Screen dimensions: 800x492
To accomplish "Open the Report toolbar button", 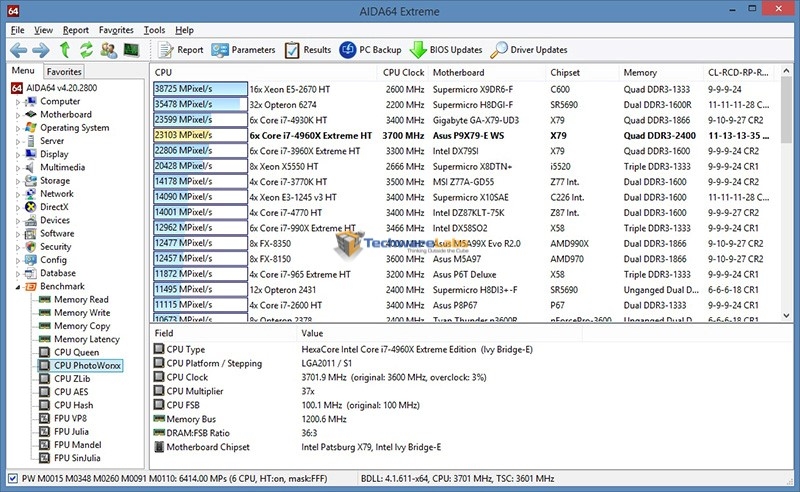I will click(x=180, y=50).
